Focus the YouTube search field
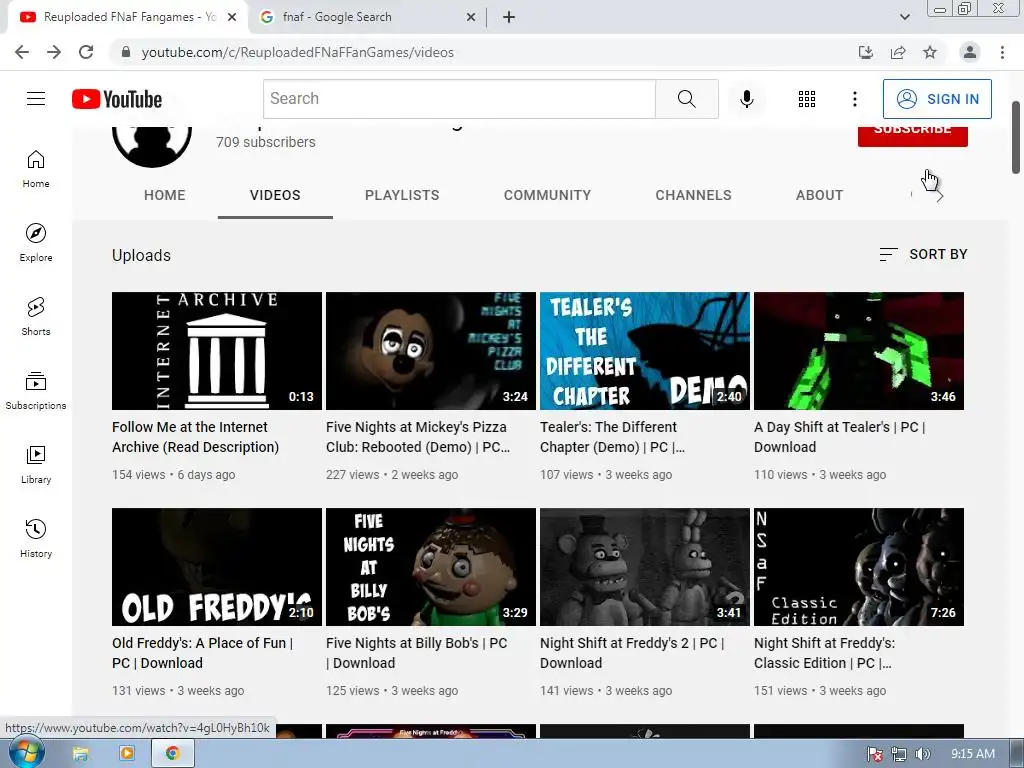This screenshot has width=1024, height=768. (460, 99)
